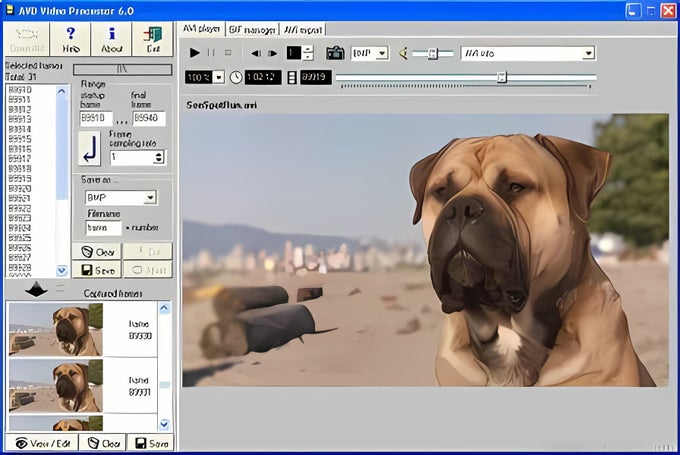
Task: Open the Save as BMP format dropdown
Action: [x=150, y=198]
